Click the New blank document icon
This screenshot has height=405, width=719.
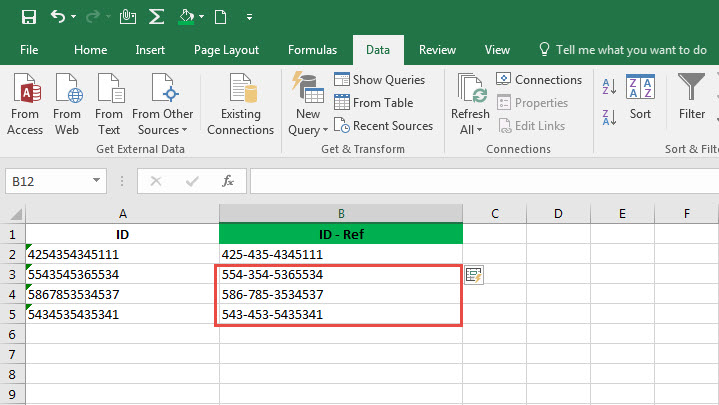pos(221,17)
